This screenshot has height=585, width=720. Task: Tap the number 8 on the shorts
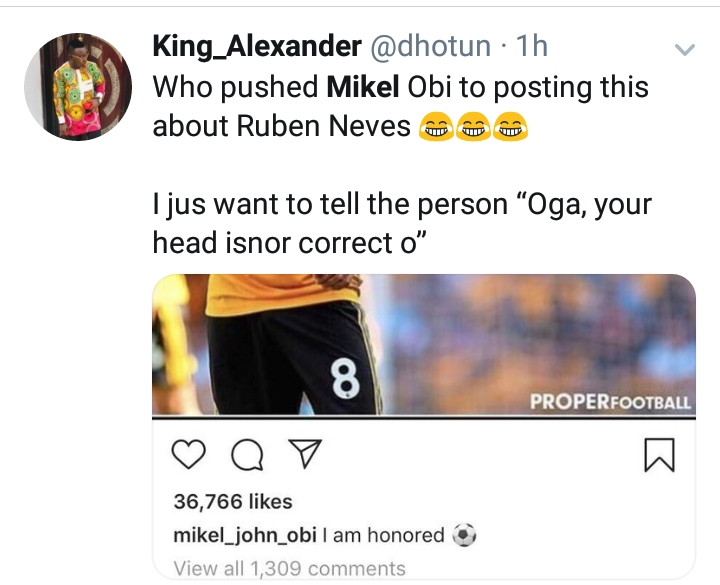(347, 380)
